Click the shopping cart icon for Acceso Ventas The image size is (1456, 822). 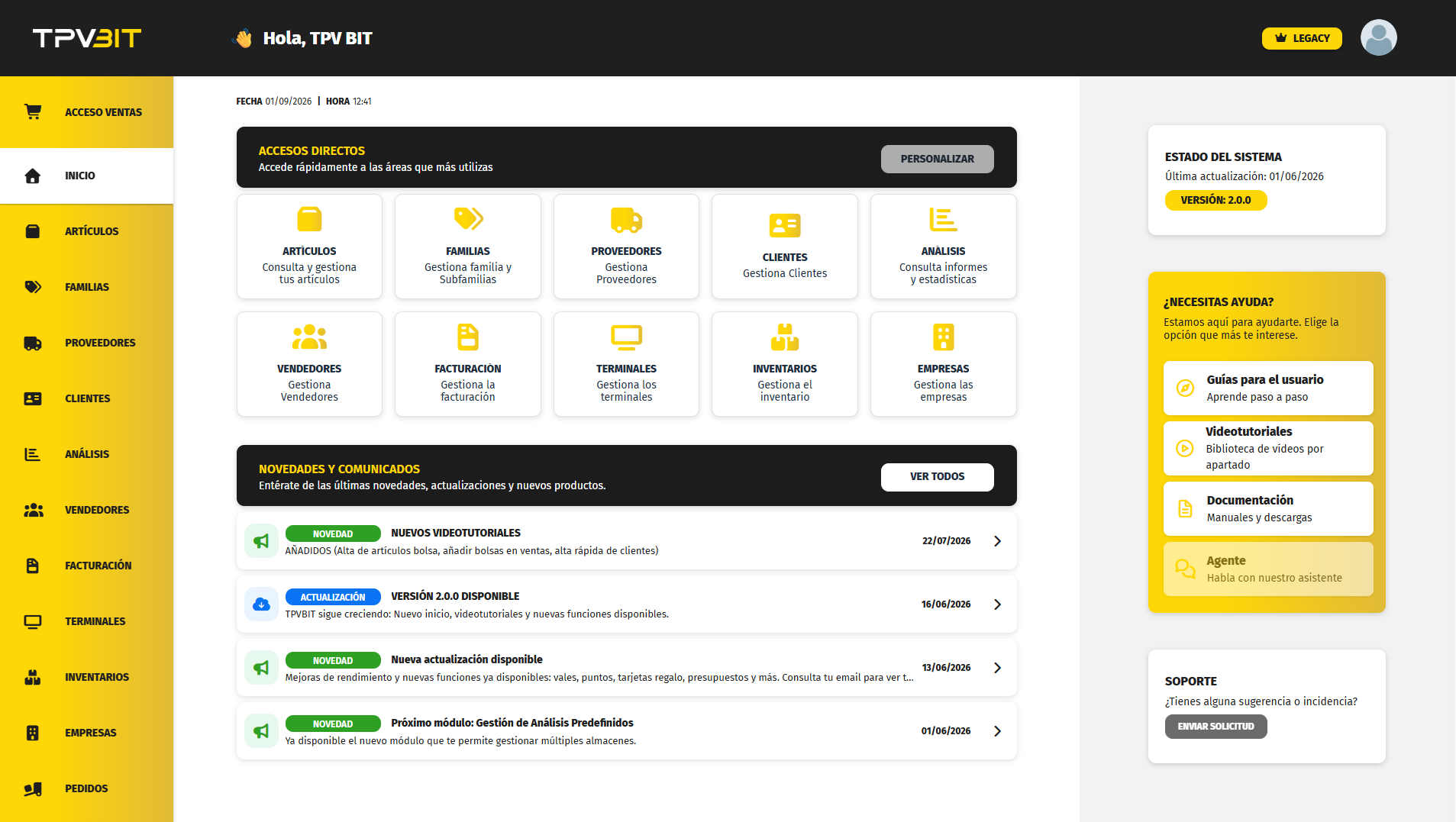33,111
